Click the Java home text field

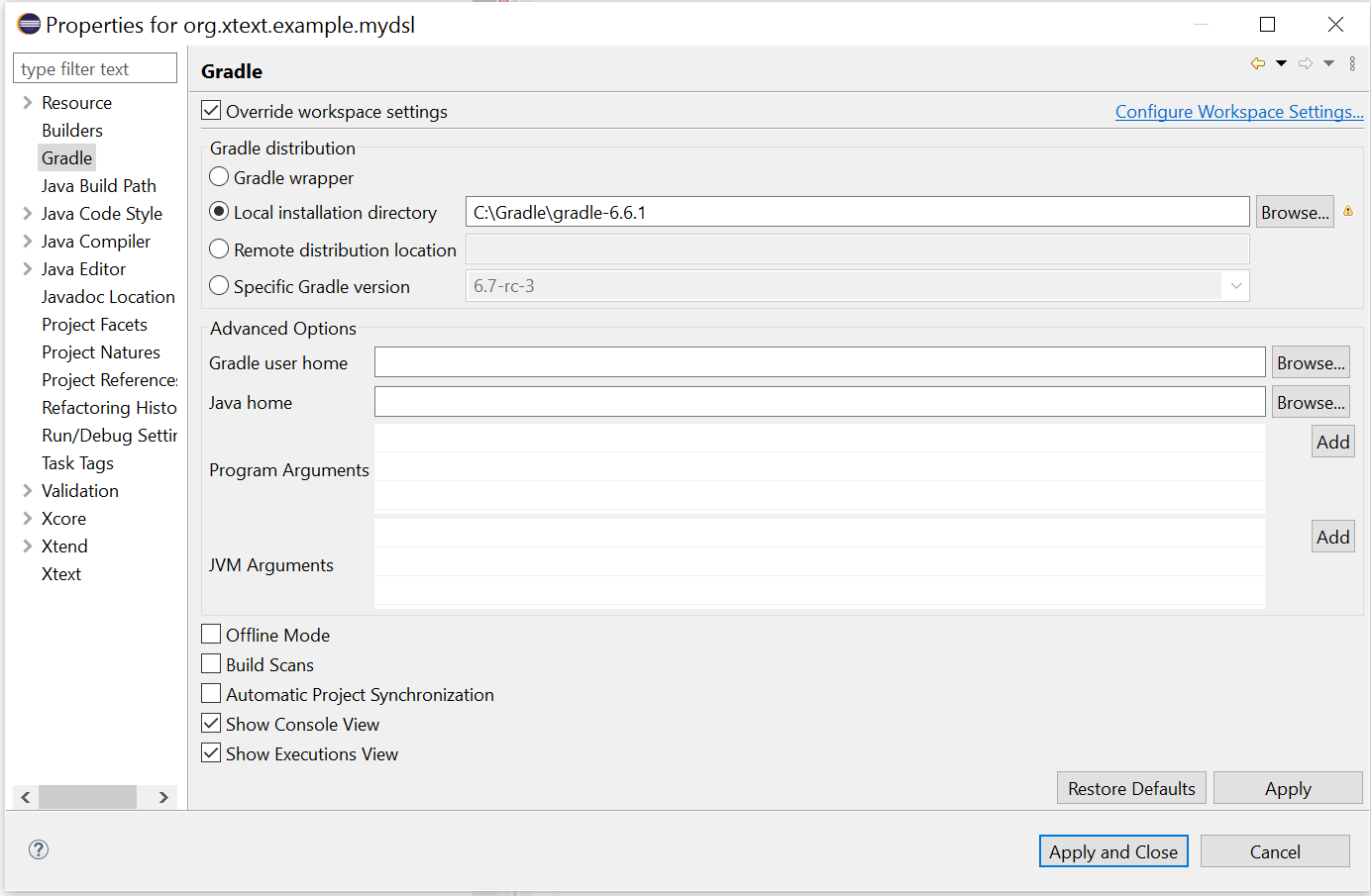820,402
